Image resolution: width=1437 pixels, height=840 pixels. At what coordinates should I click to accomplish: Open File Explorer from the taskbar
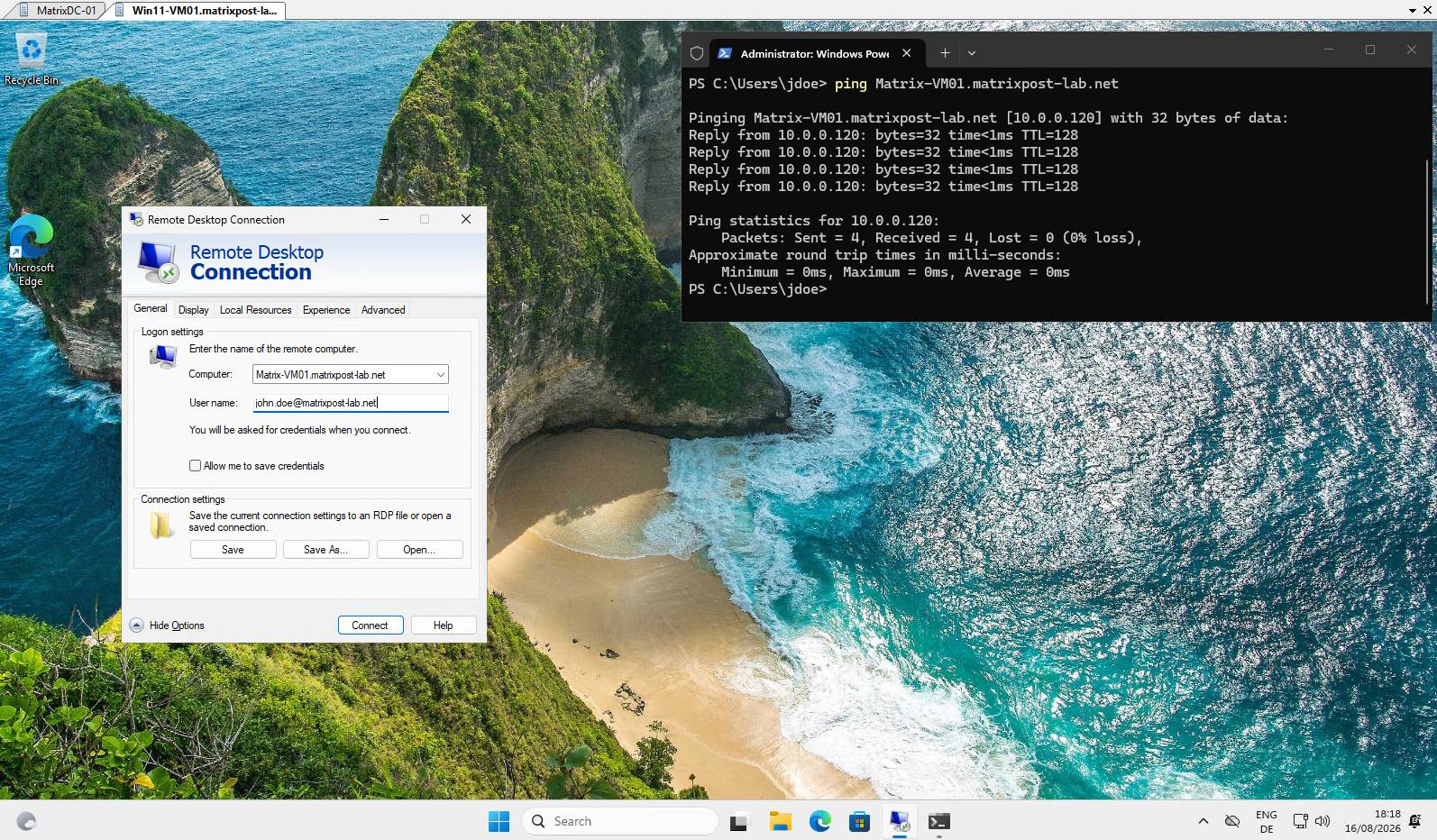(780, 821)
